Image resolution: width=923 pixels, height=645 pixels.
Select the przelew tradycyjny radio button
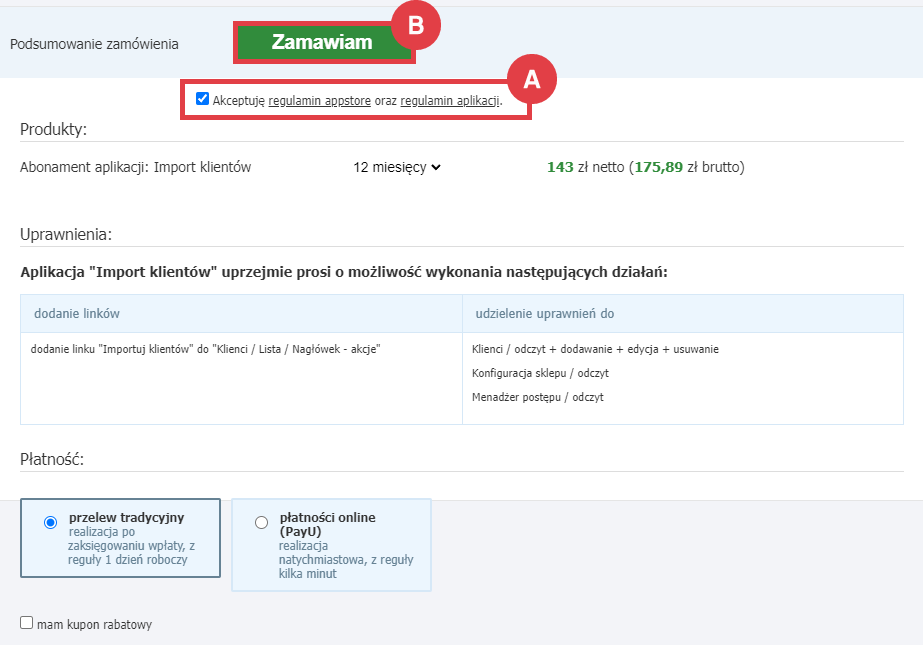pos(51,522)
